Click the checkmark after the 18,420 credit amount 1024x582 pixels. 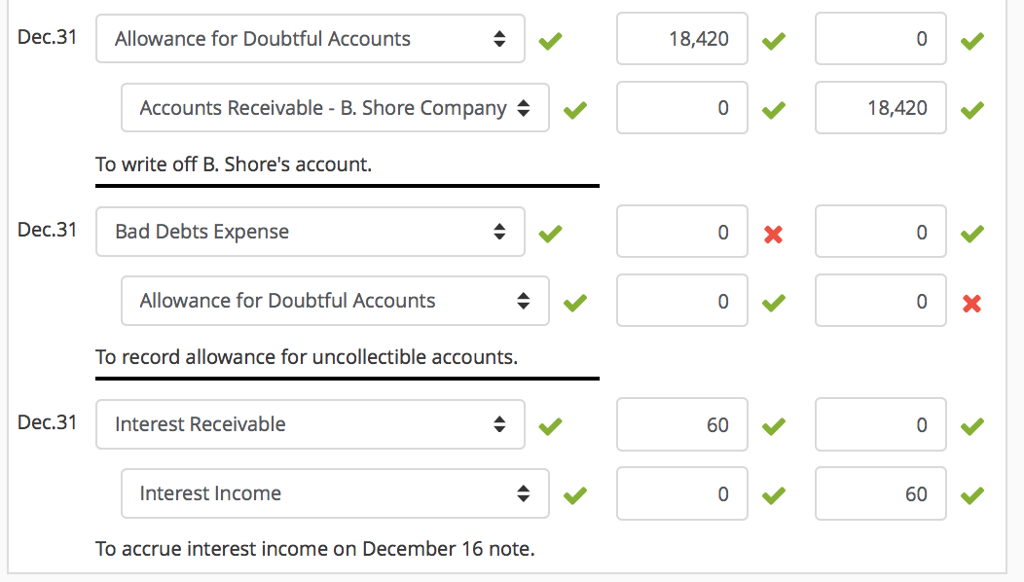(x=972, y=107)
